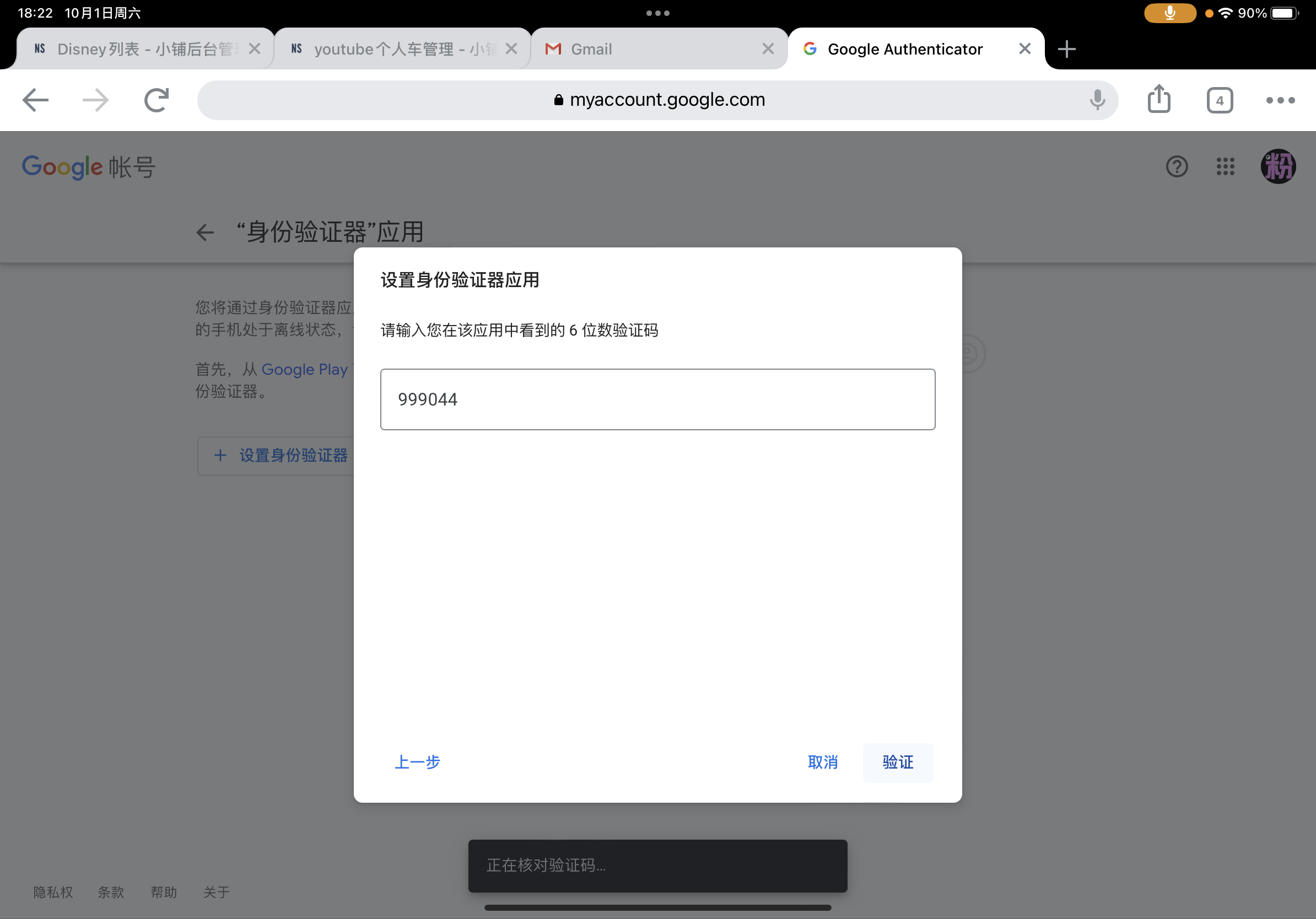1316x919 pixels.
Task: Open the browser three-dot menu
Action: point(1280,100)
